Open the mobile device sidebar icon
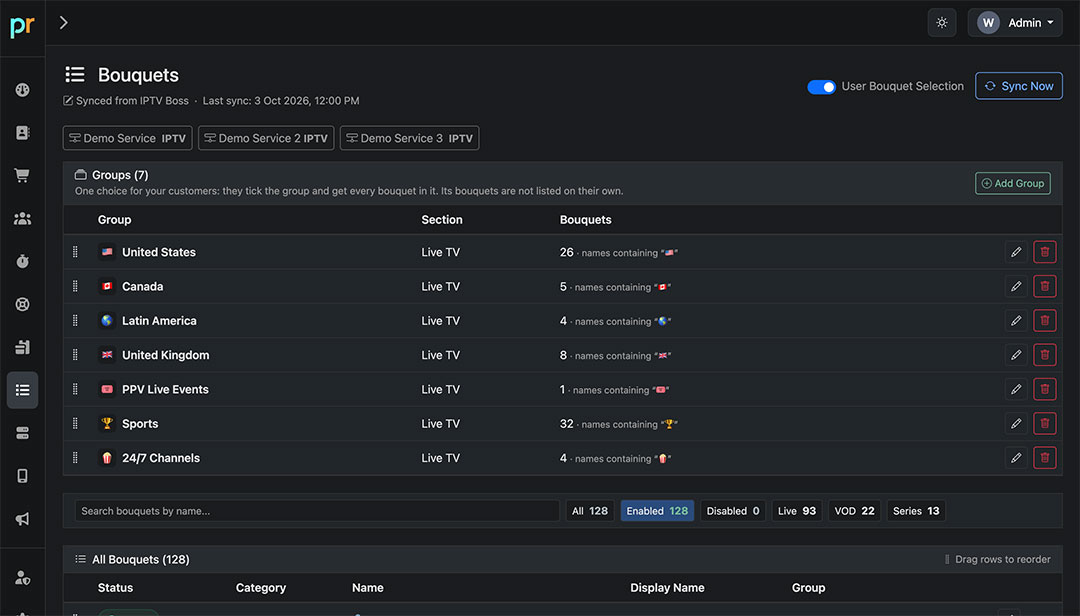The height and width of the screenshot is (616, 1080). 23,476
